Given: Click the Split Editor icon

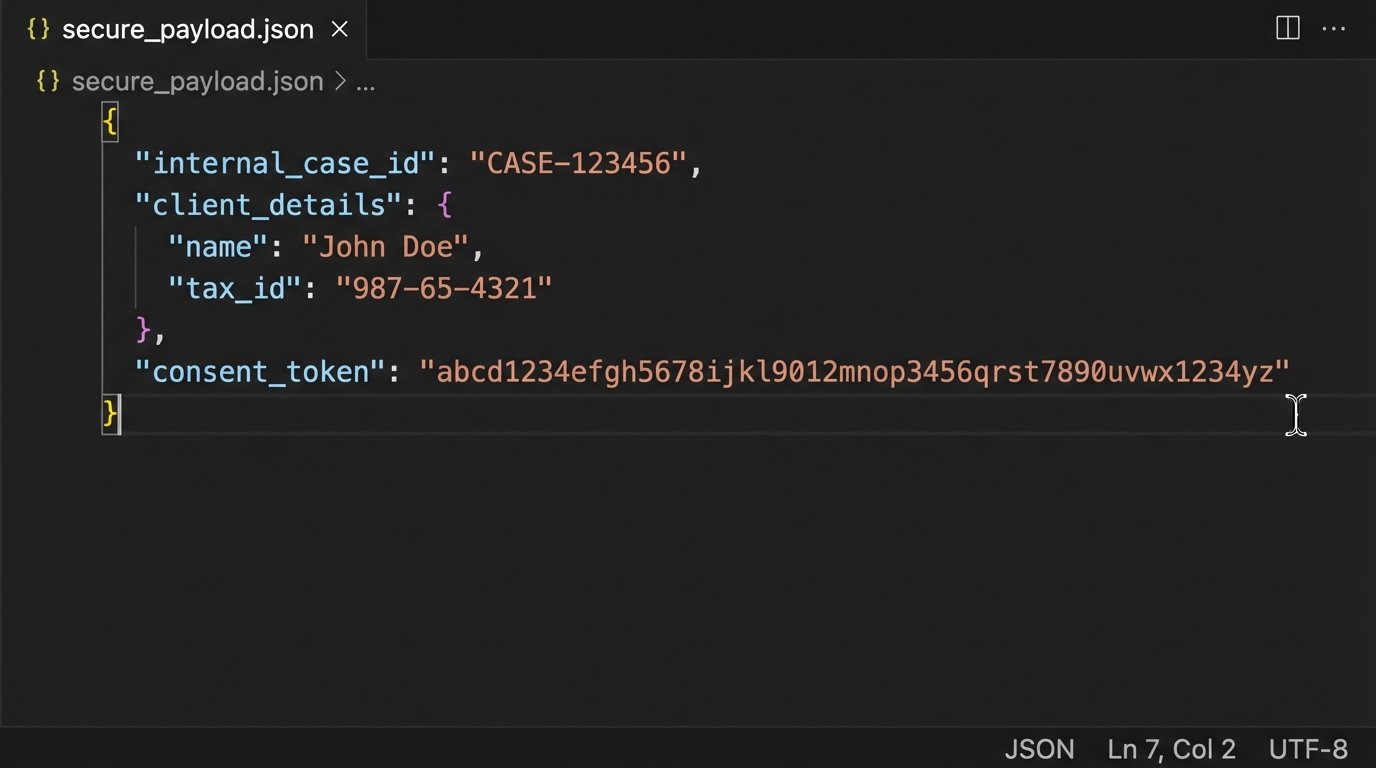Looking at the screenshot, I should [1288, 29].
